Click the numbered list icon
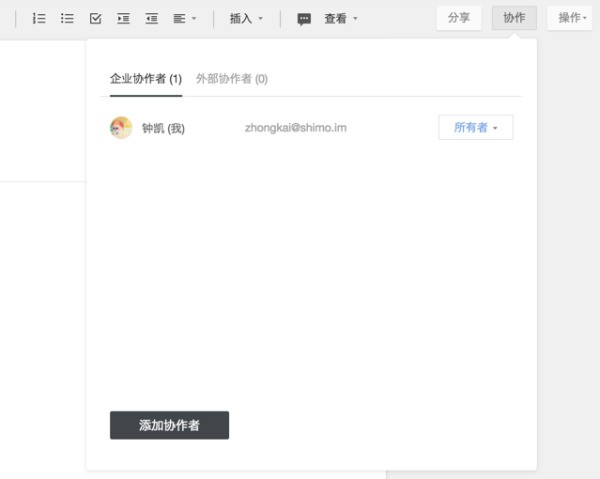This screenshot has height=479, width=600. point(39,18)
